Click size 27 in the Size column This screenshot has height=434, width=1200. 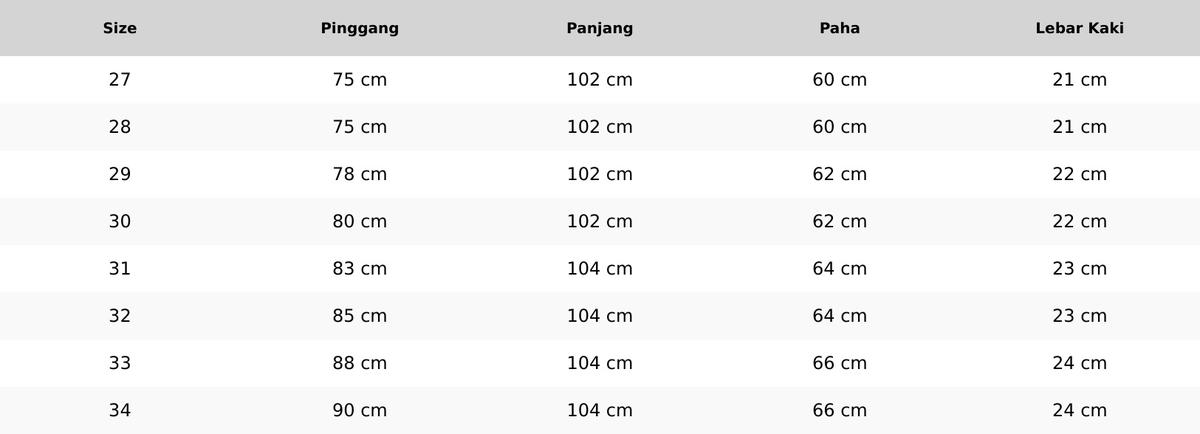[120, 80]
